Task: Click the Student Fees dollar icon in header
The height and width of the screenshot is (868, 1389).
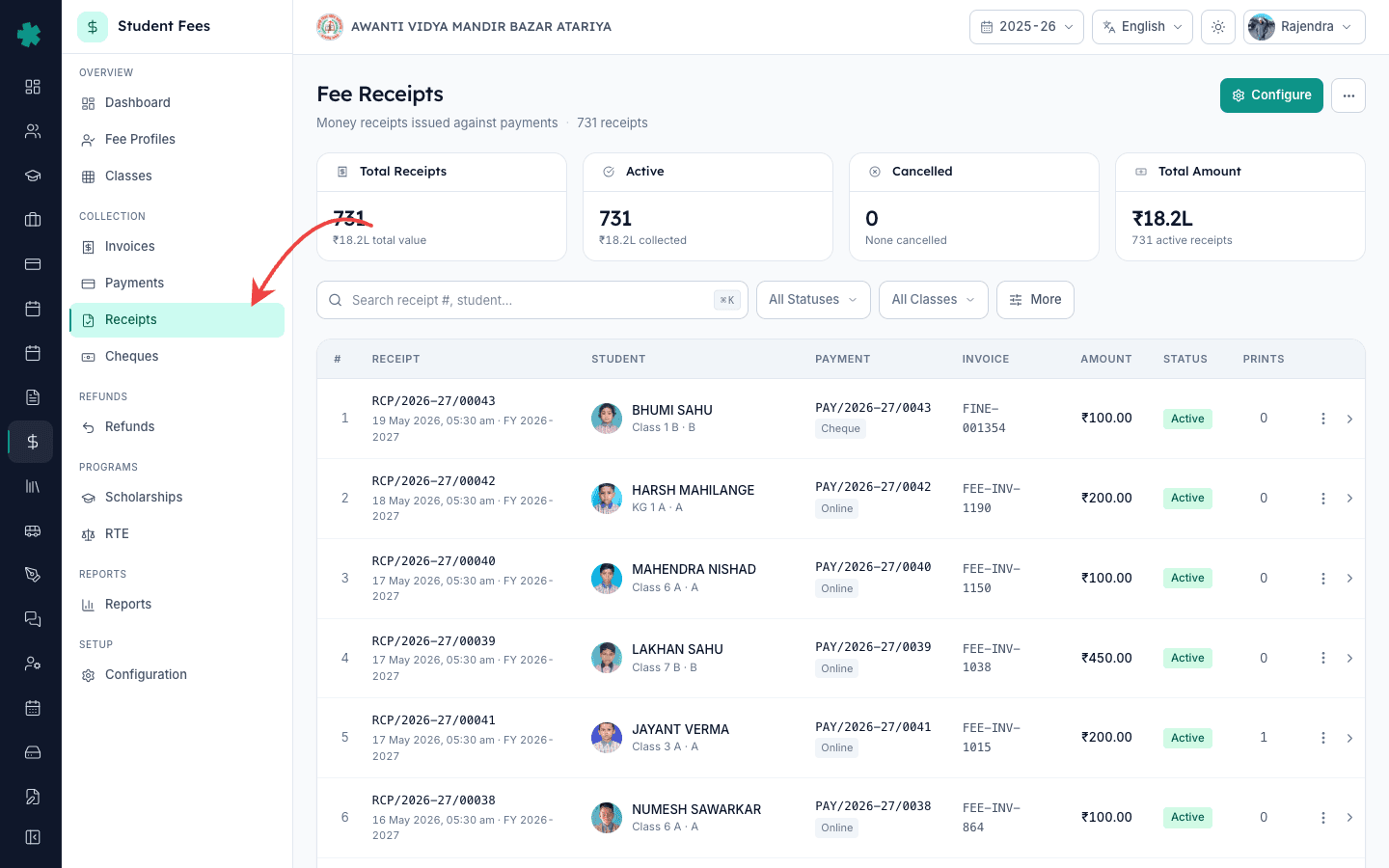Action: [x=93, y=27]
